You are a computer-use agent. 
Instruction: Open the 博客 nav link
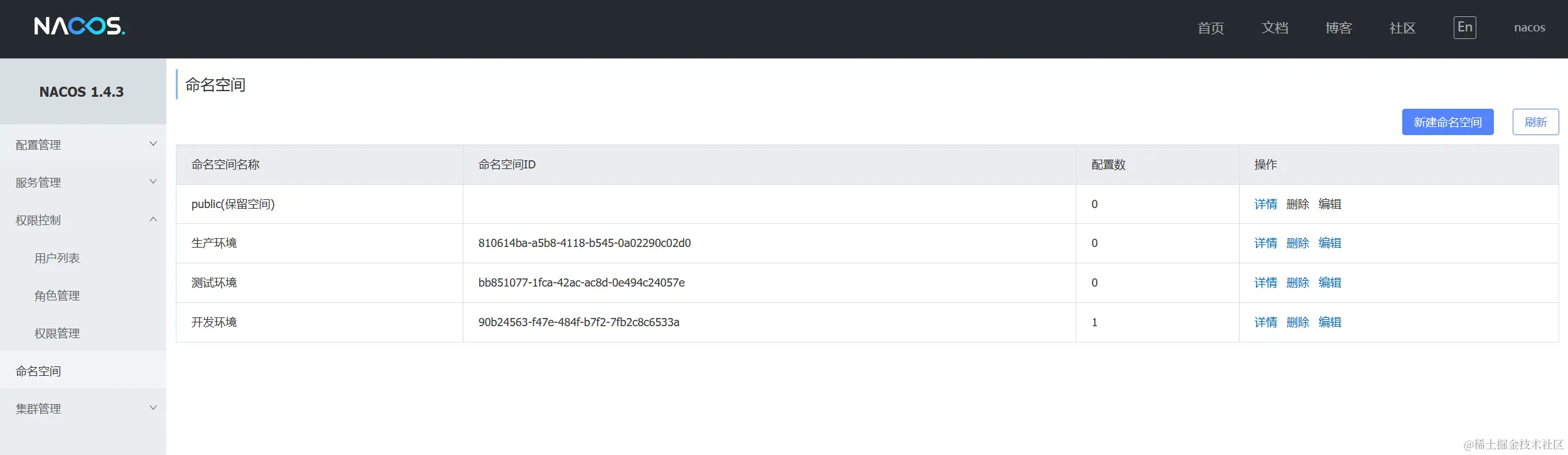[1339, 28]
